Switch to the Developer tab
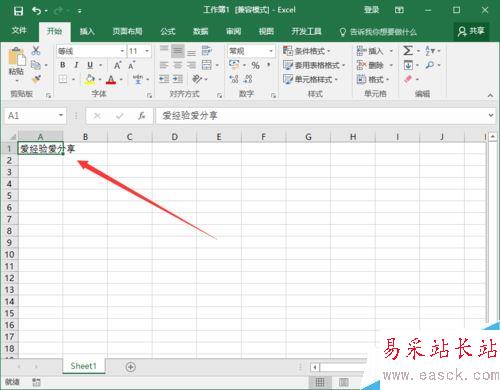This screenshot has width=500, height=390. click(x=306, y=31)
